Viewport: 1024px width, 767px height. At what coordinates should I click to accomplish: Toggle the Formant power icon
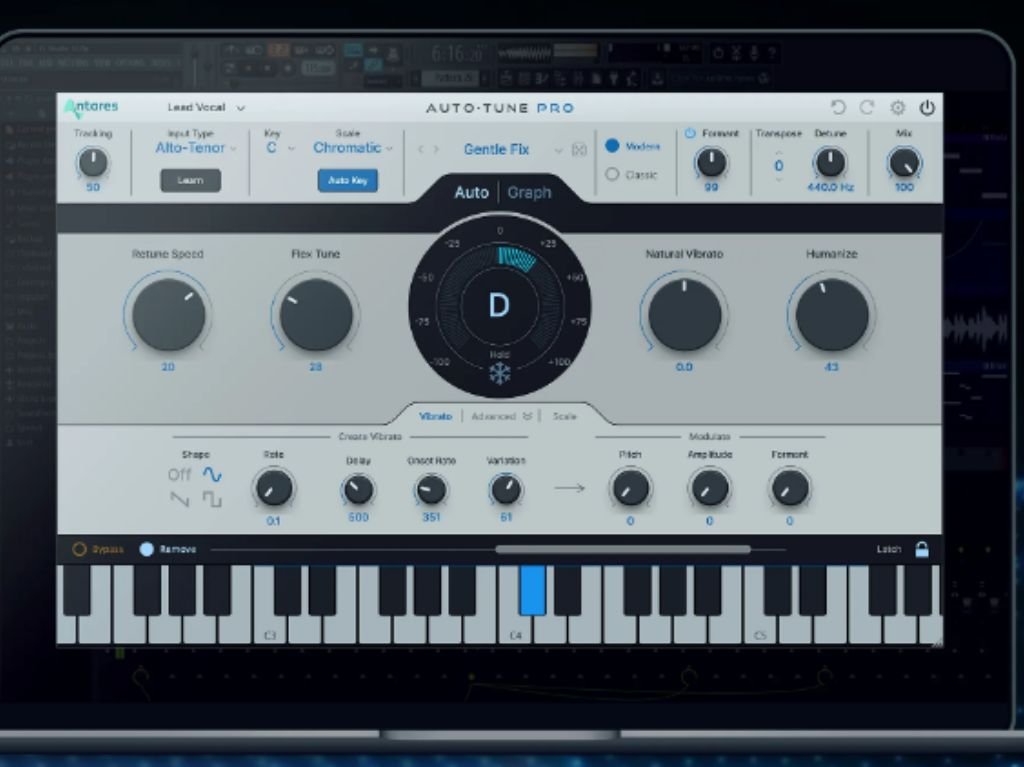click(x=690, y=133)
